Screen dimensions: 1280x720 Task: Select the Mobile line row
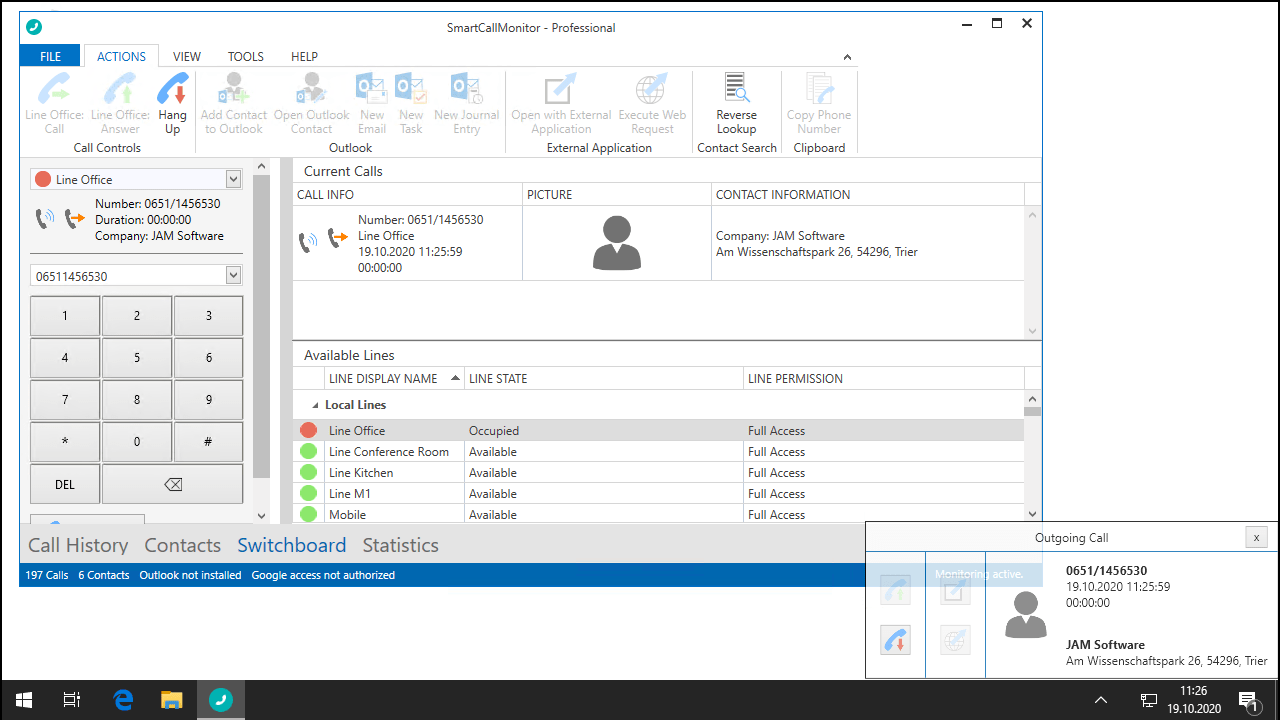click(658, 514)
